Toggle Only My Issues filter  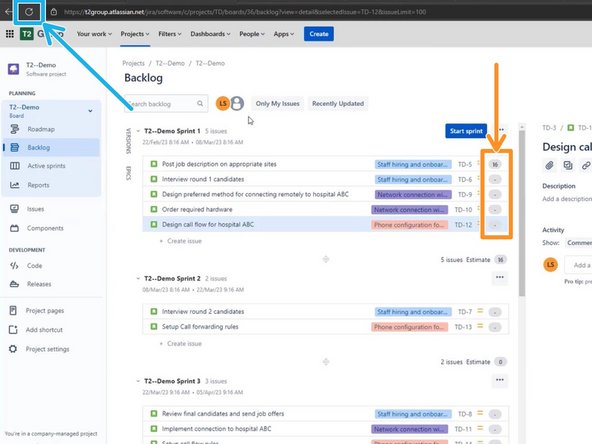click(x=278, y=103)
